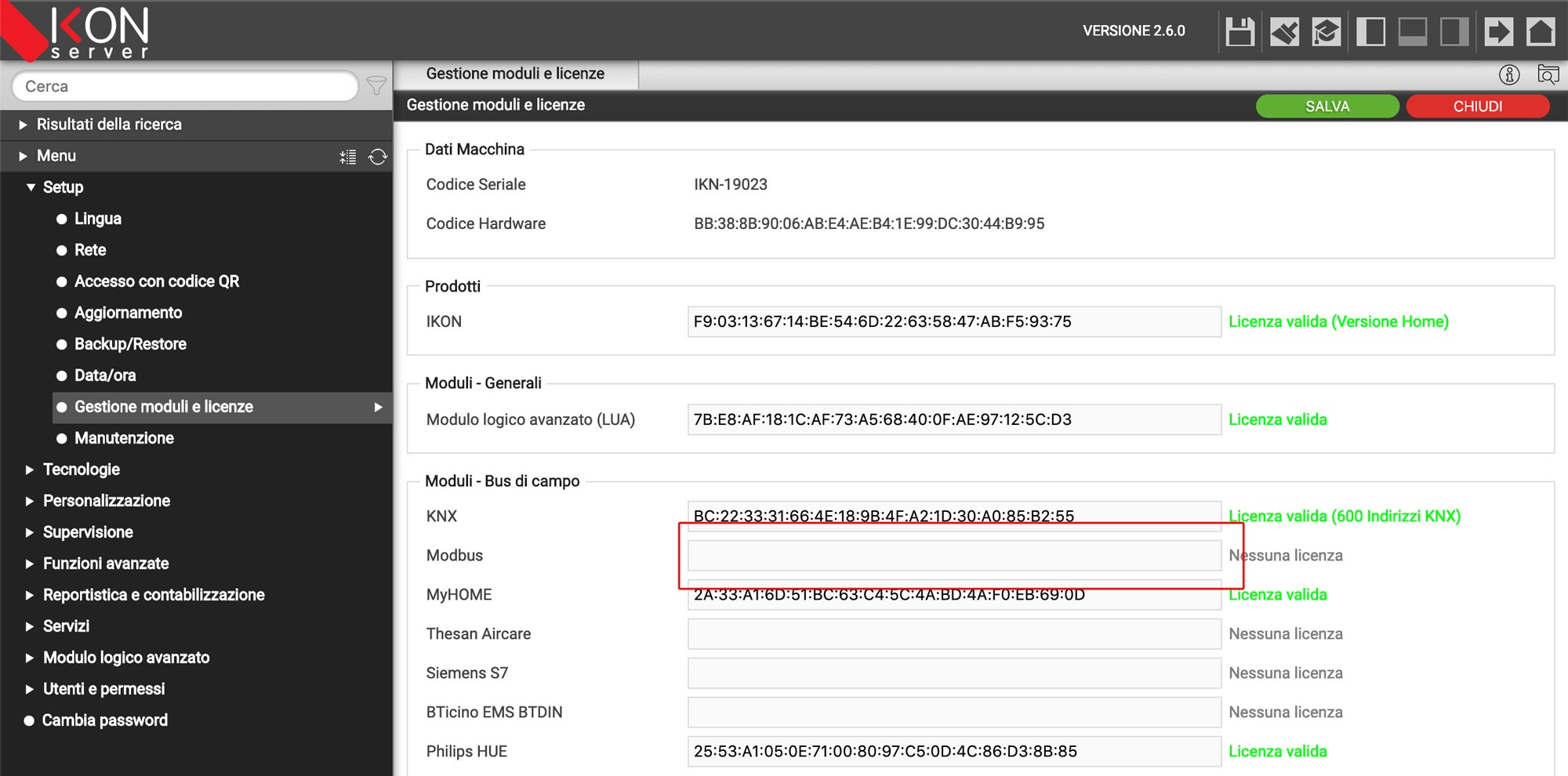The image size is (1568, 776).
Task: Click the floppy disk save icon
Action: 1240,31
